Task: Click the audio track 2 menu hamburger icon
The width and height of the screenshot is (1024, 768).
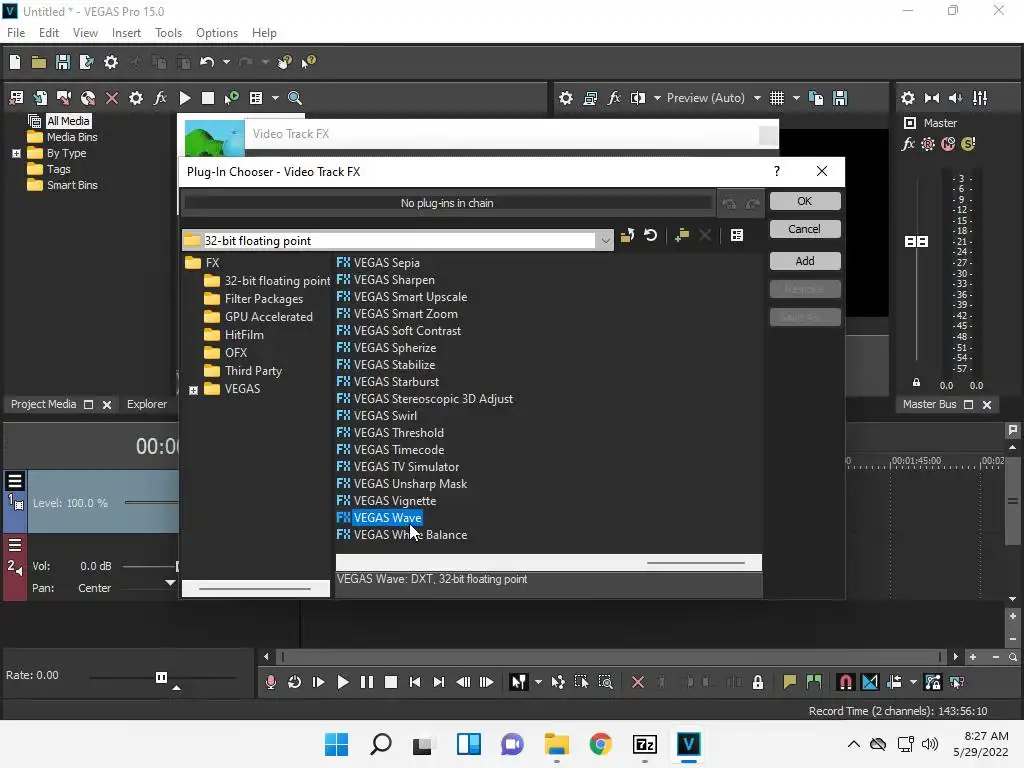Action: coord(15,545)
